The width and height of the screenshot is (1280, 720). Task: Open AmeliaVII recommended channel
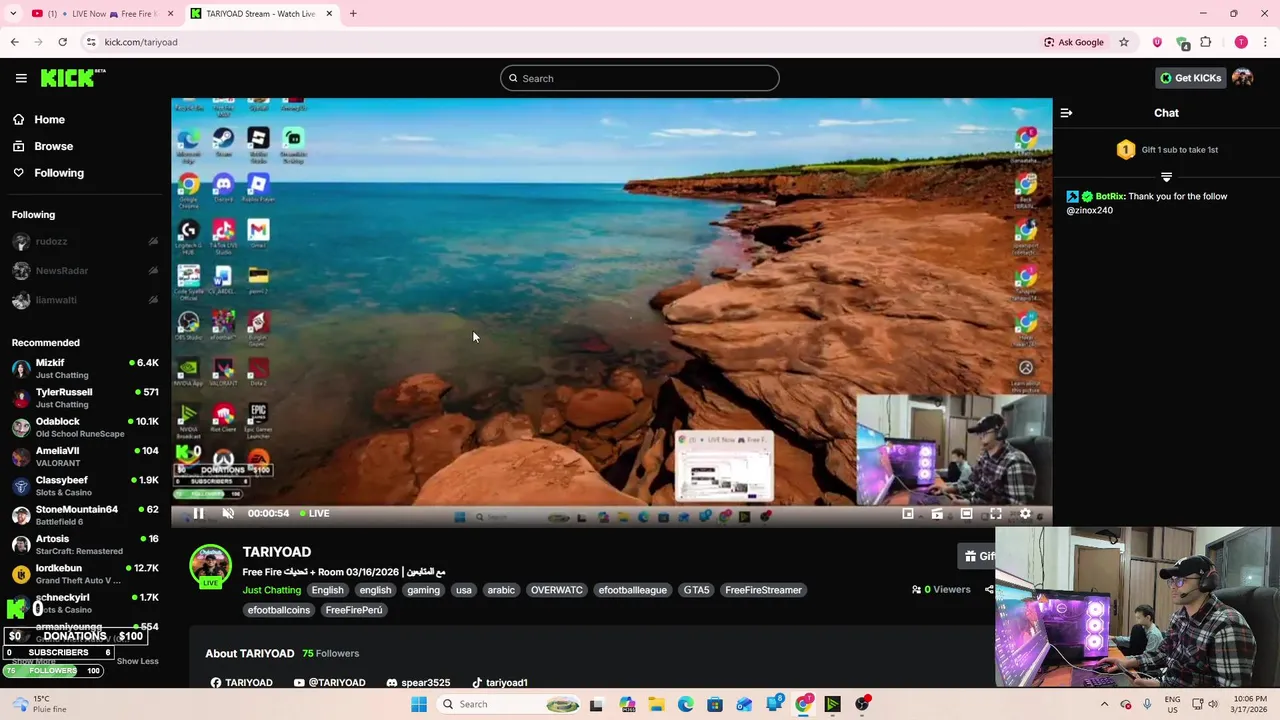(85, 456)
